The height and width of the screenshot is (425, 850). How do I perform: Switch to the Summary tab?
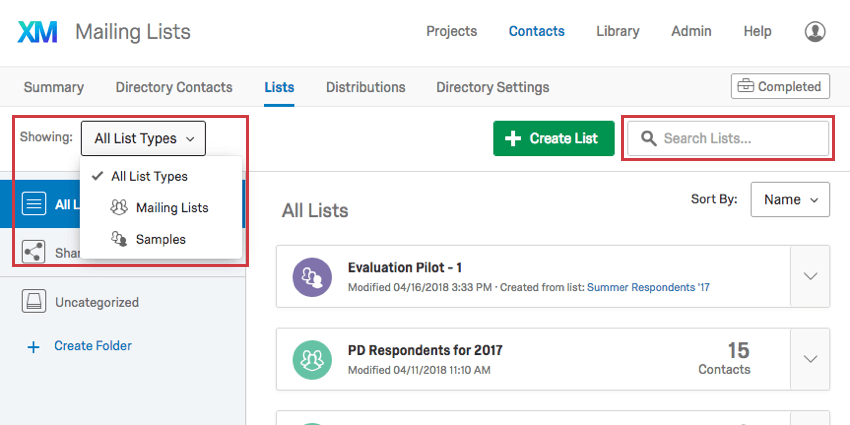pos(54,87)
